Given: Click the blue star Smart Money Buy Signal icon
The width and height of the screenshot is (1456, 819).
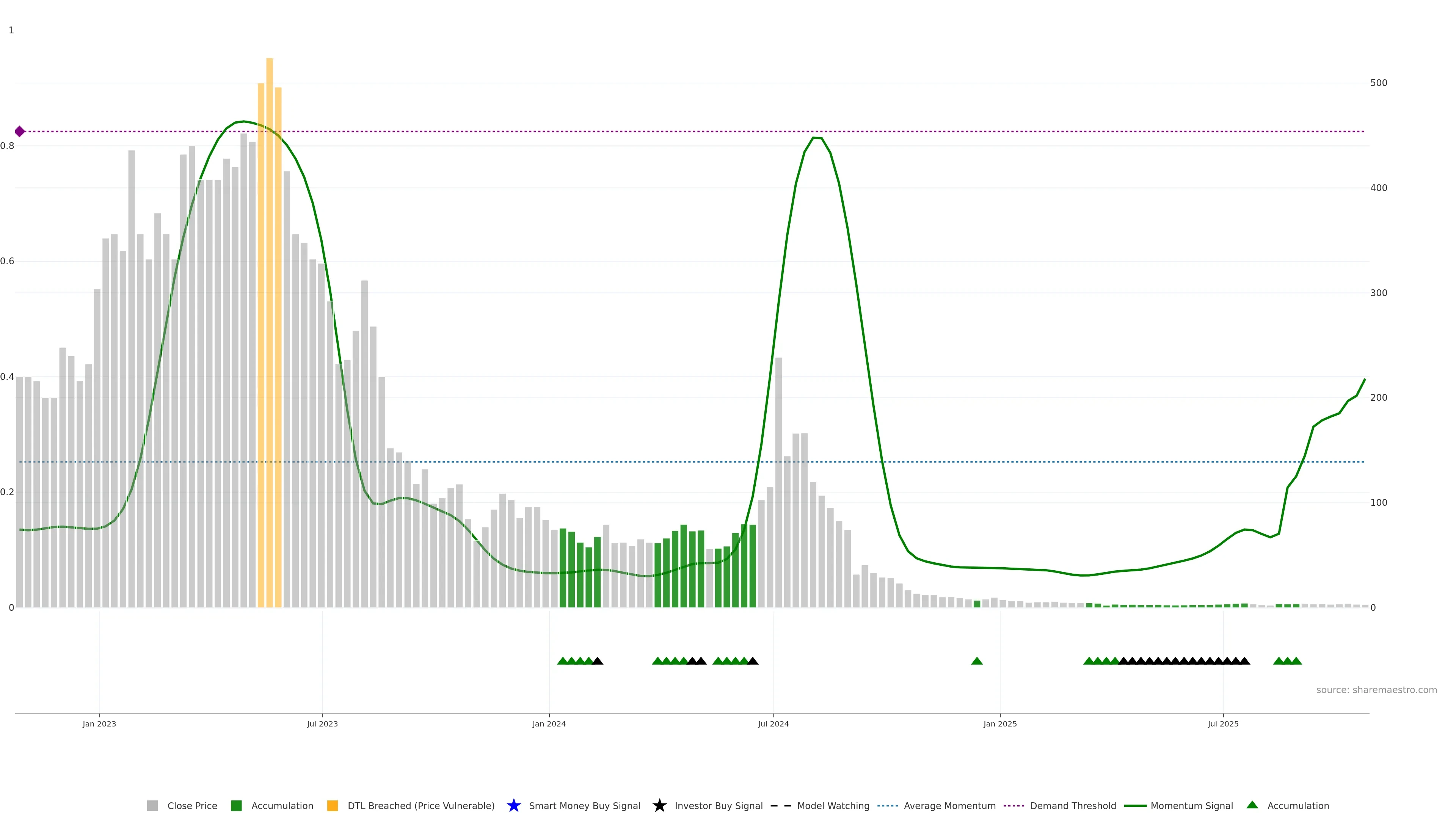Looking at the screenshot, I should pos(513,805).
